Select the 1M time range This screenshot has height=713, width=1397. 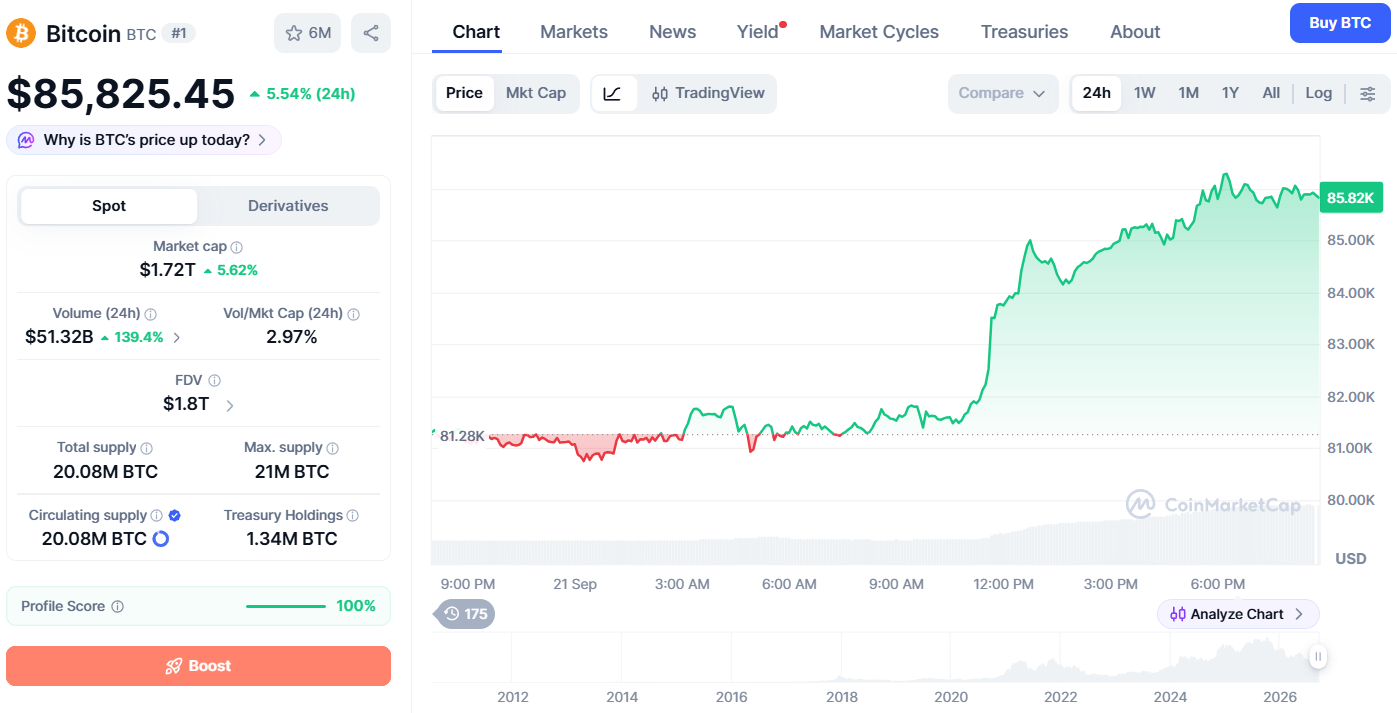[1188, 93]
